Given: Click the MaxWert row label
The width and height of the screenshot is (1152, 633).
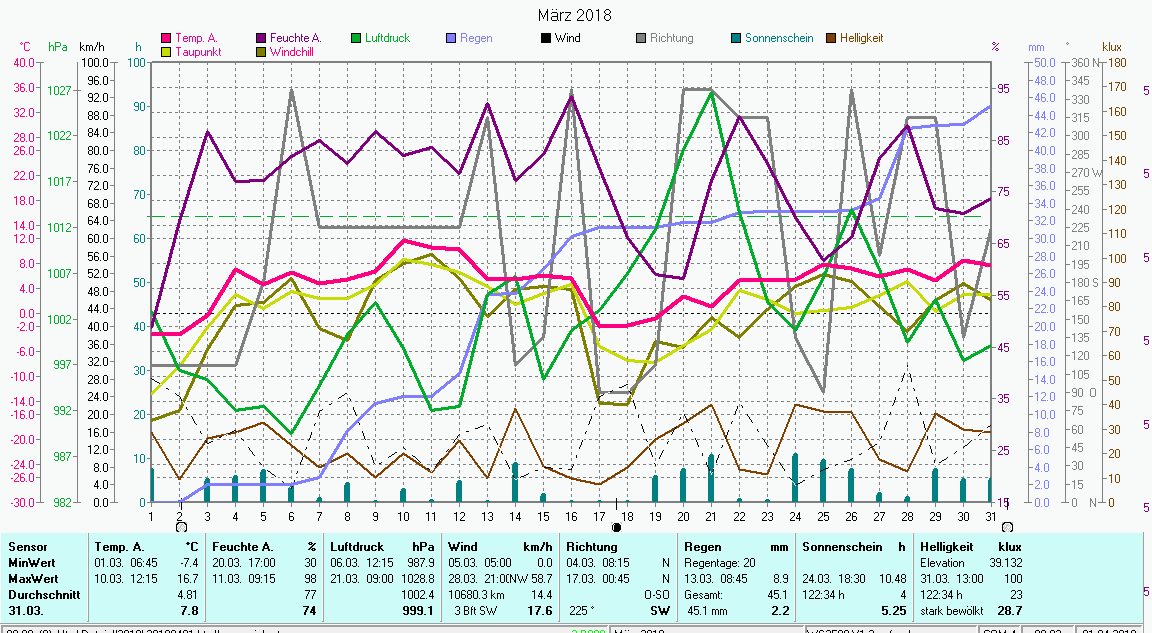Looking at the screenshot, I should pos(32,577).
